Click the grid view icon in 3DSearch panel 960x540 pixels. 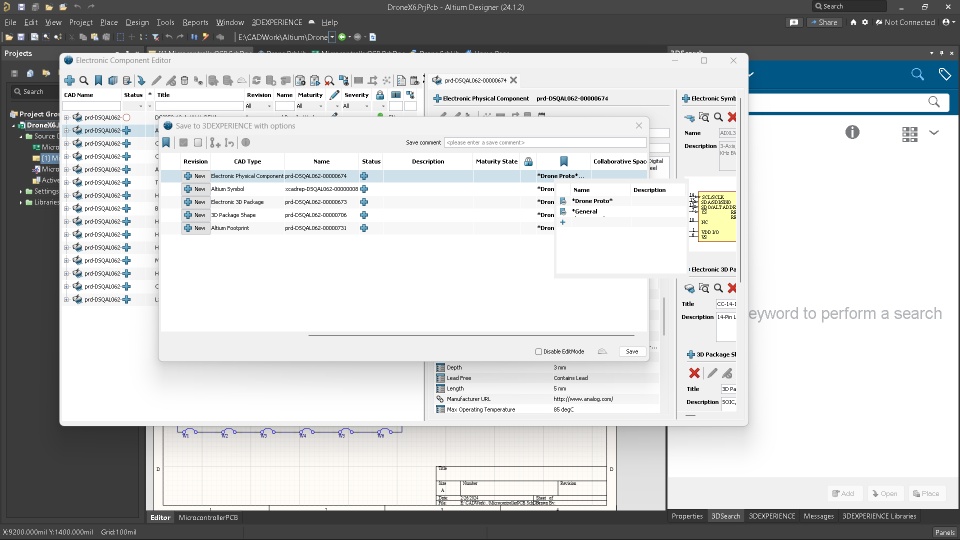909,133
